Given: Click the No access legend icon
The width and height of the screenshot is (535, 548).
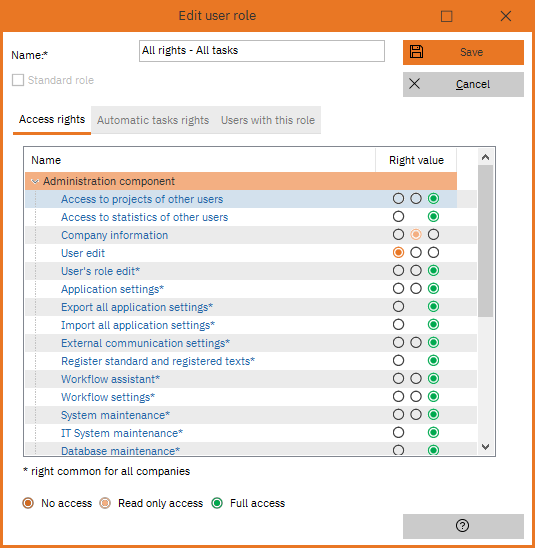Looking at the screenshot, I should [x=28, y=503].
